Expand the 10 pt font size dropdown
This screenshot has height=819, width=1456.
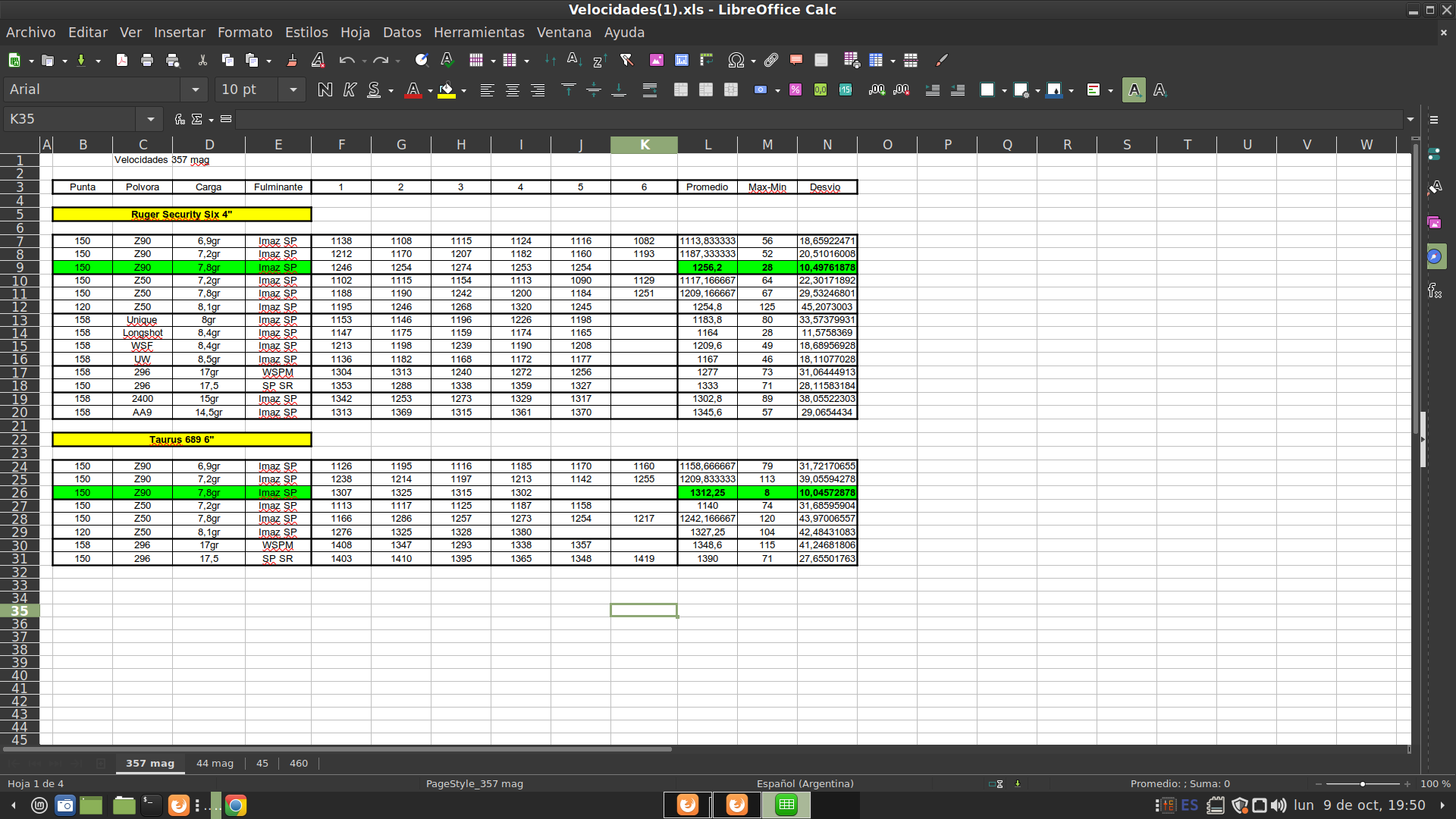pyautogui.click(x=293, y=90)
